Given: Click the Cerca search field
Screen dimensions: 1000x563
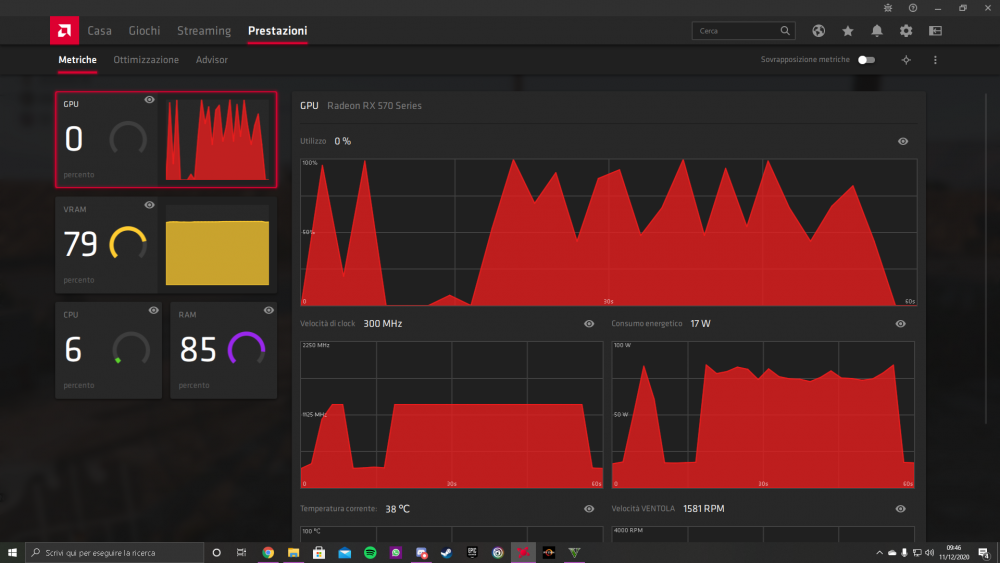Looking at the screenshot, I should click(x=743, y=31).
